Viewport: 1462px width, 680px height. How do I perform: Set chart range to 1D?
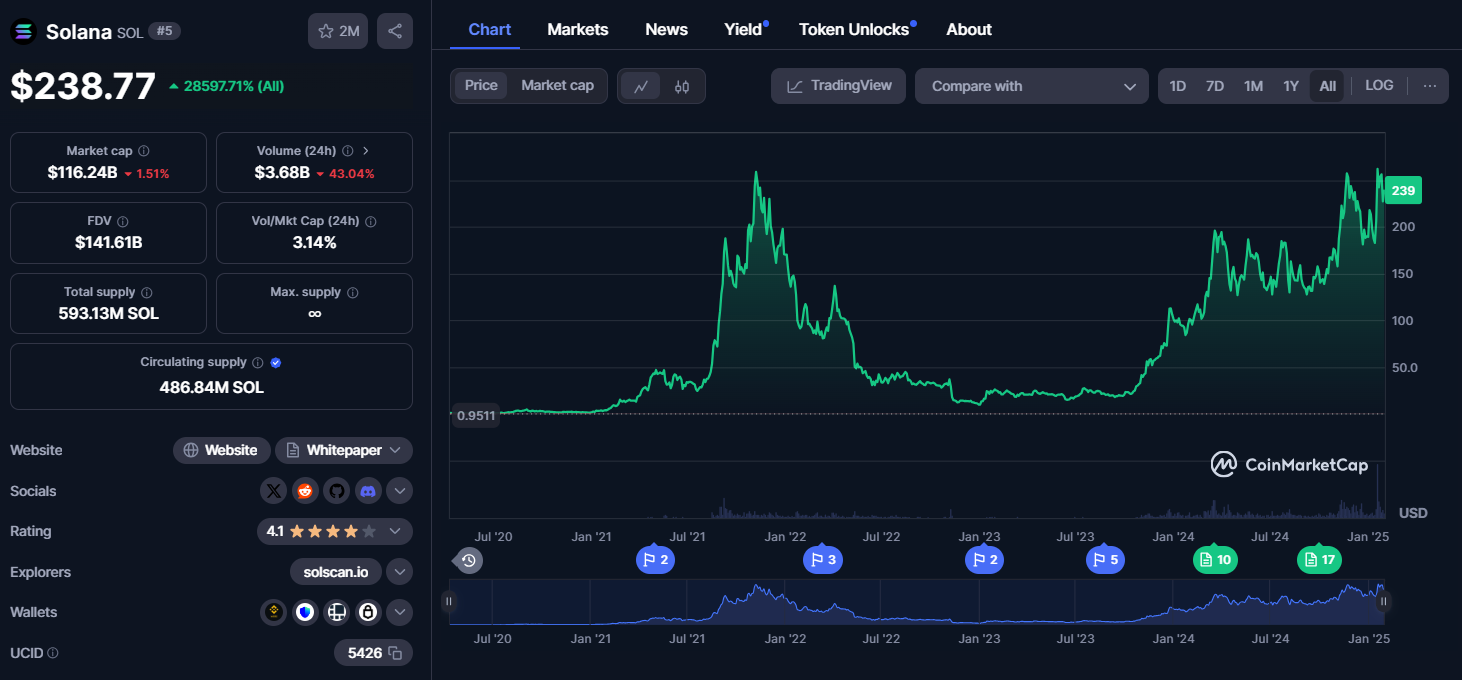pos(1178,86)
